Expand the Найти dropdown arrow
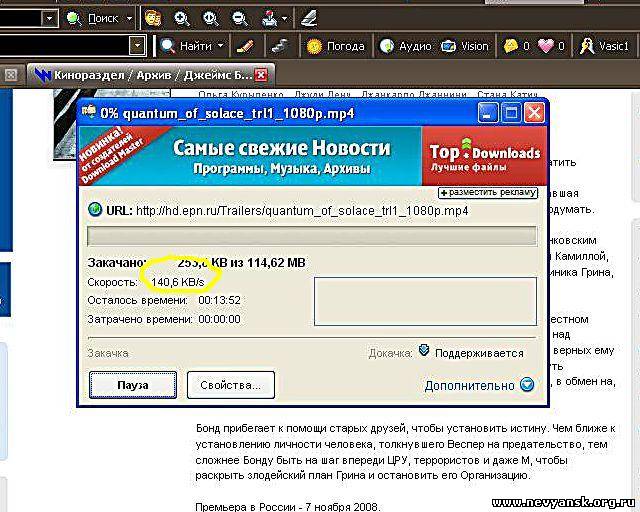640x512 pixels. click(220, 46)
